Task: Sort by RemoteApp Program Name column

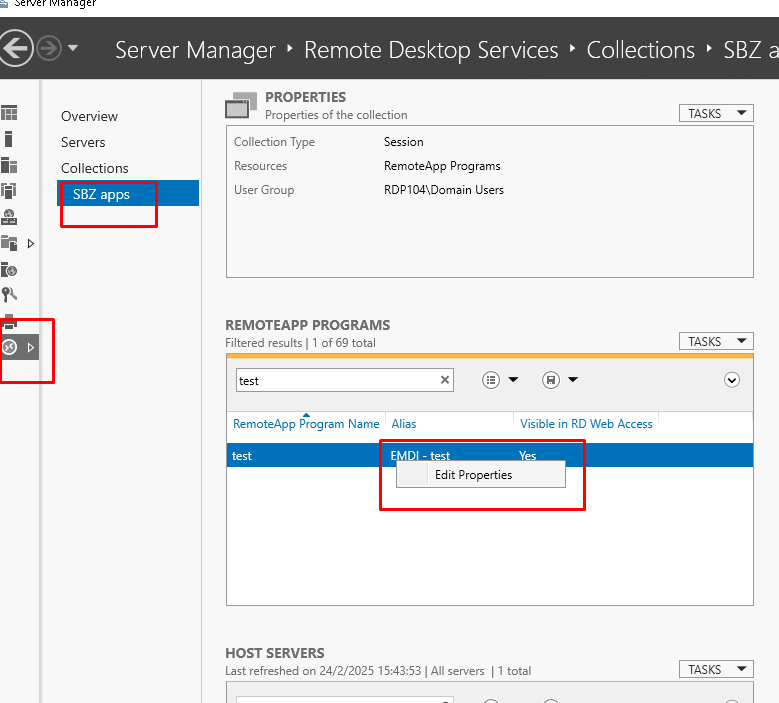Action: [306, 424]
